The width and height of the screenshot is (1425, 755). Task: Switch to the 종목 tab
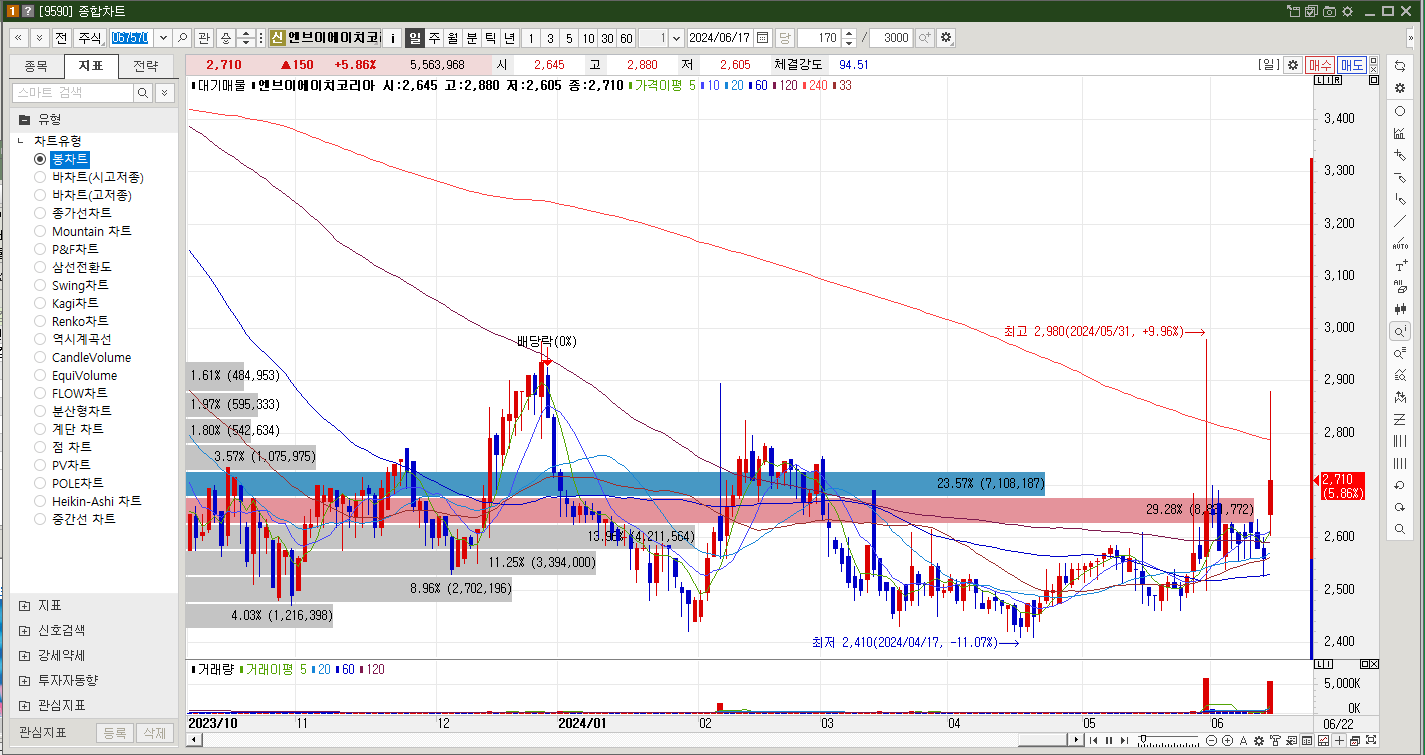pos(35,67)
